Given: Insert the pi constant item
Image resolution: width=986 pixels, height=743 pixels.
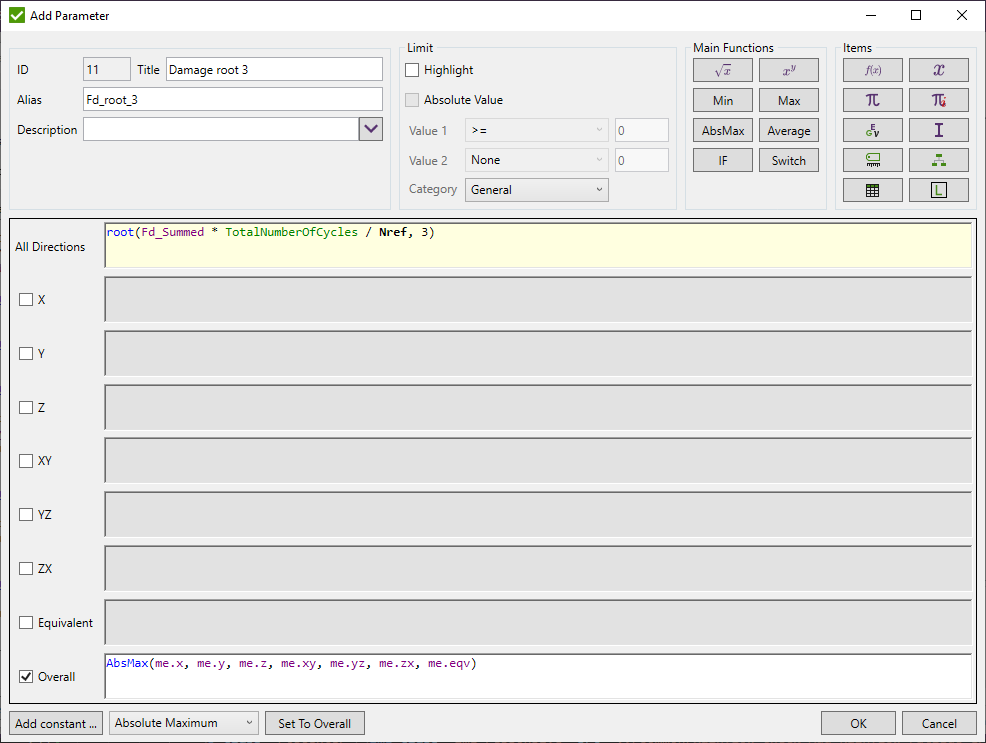Looking at the screenshot, I should [872, 99].
